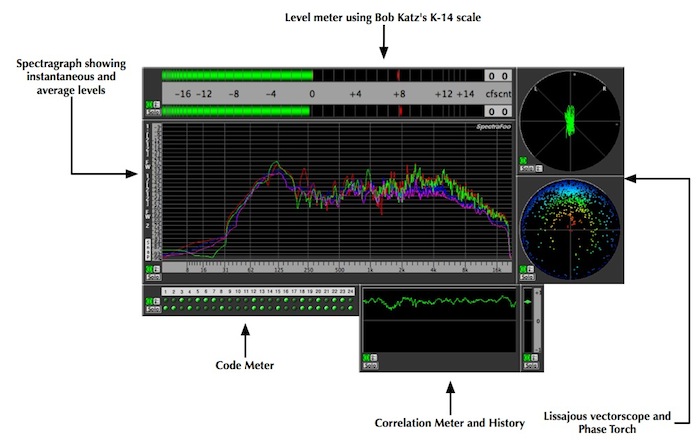The height and width of the screenshot is (444, 700).
Task: Toggle the level meter's green power icon
Action: click(149, 104)
